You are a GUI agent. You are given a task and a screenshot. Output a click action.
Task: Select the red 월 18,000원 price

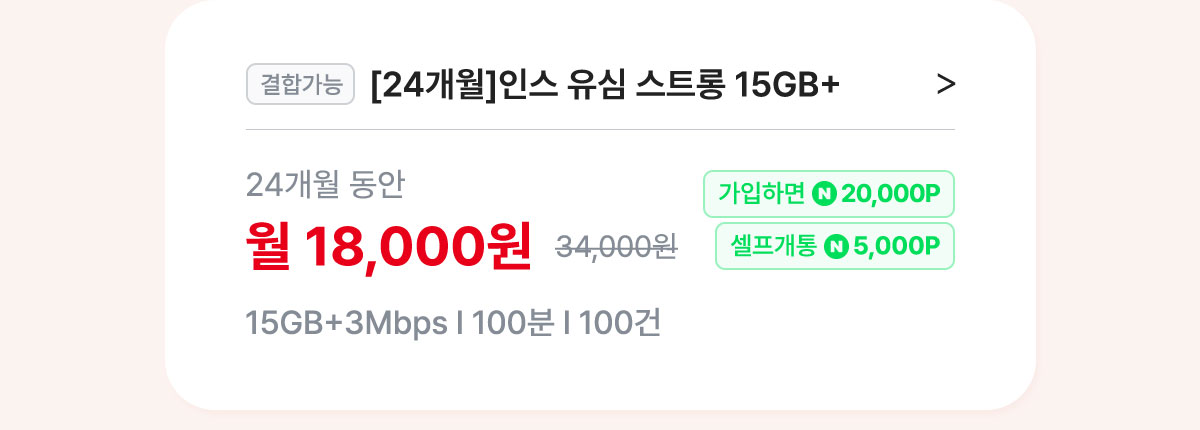click(x=389, y=246)
